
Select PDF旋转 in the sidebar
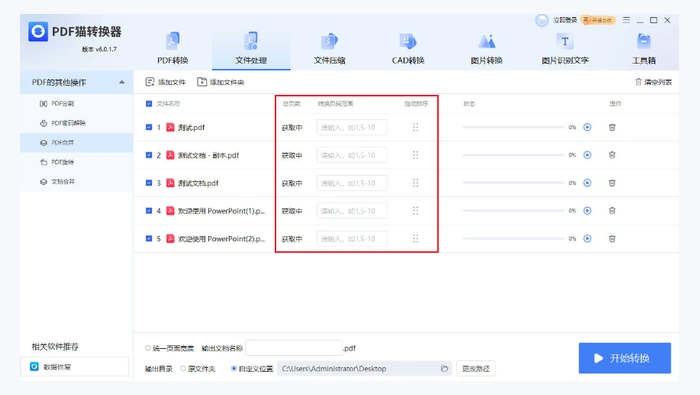pos(76,162)
